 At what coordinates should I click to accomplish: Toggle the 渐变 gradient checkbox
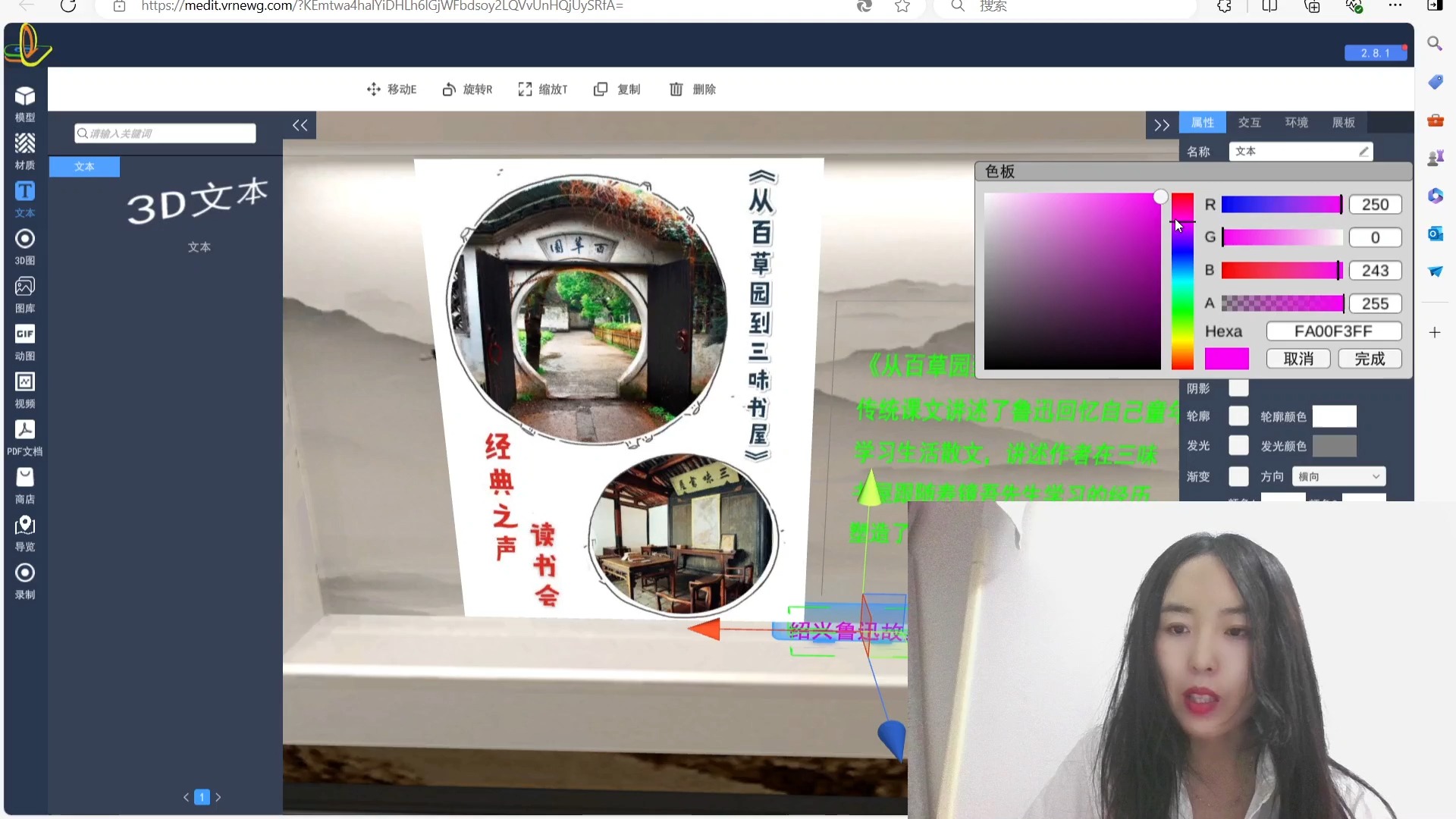[1238, 477]
